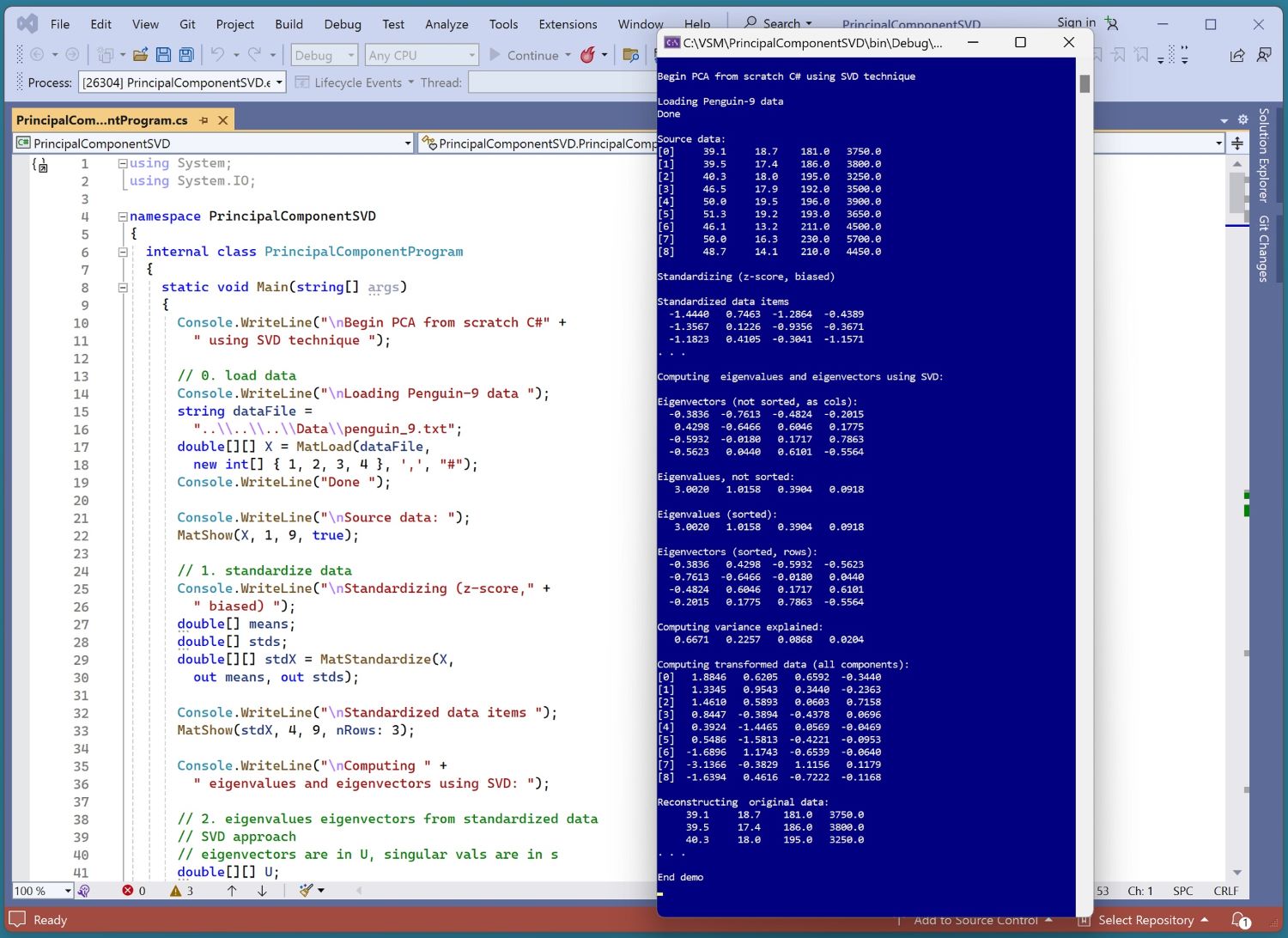Close the PrincipalComponentProgram.cs editor tab

223,120
